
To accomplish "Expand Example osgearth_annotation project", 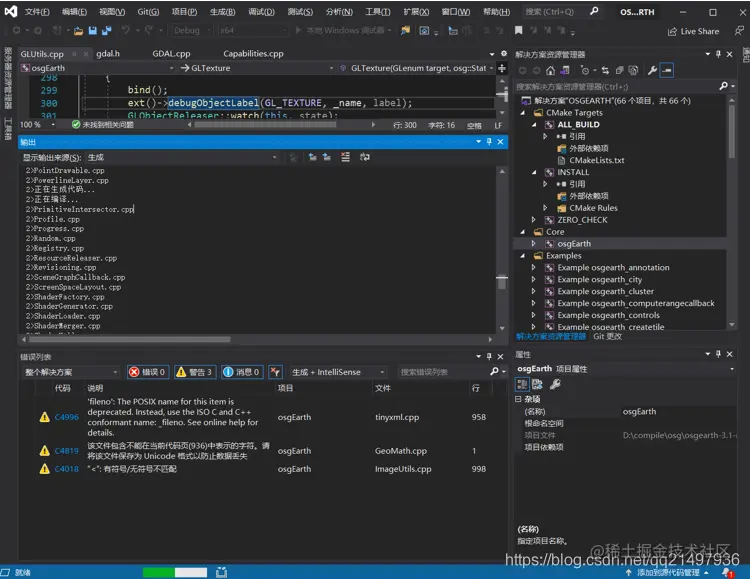I will 534,267.
